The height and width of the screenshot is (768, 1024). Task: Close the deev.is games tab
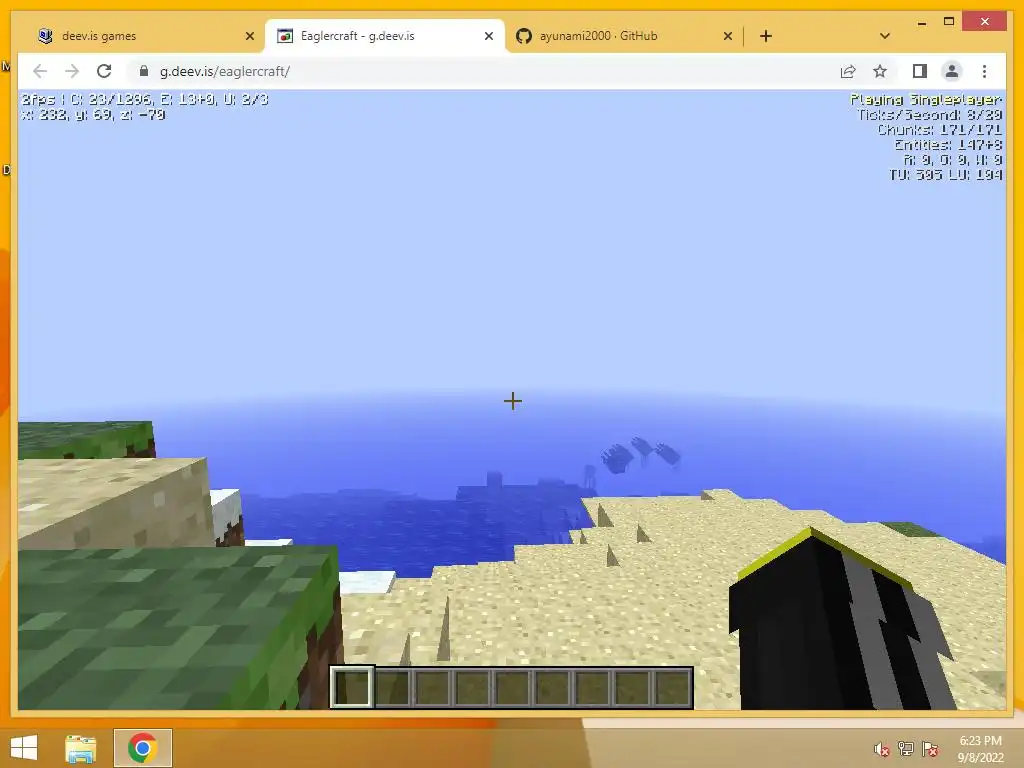249,36
